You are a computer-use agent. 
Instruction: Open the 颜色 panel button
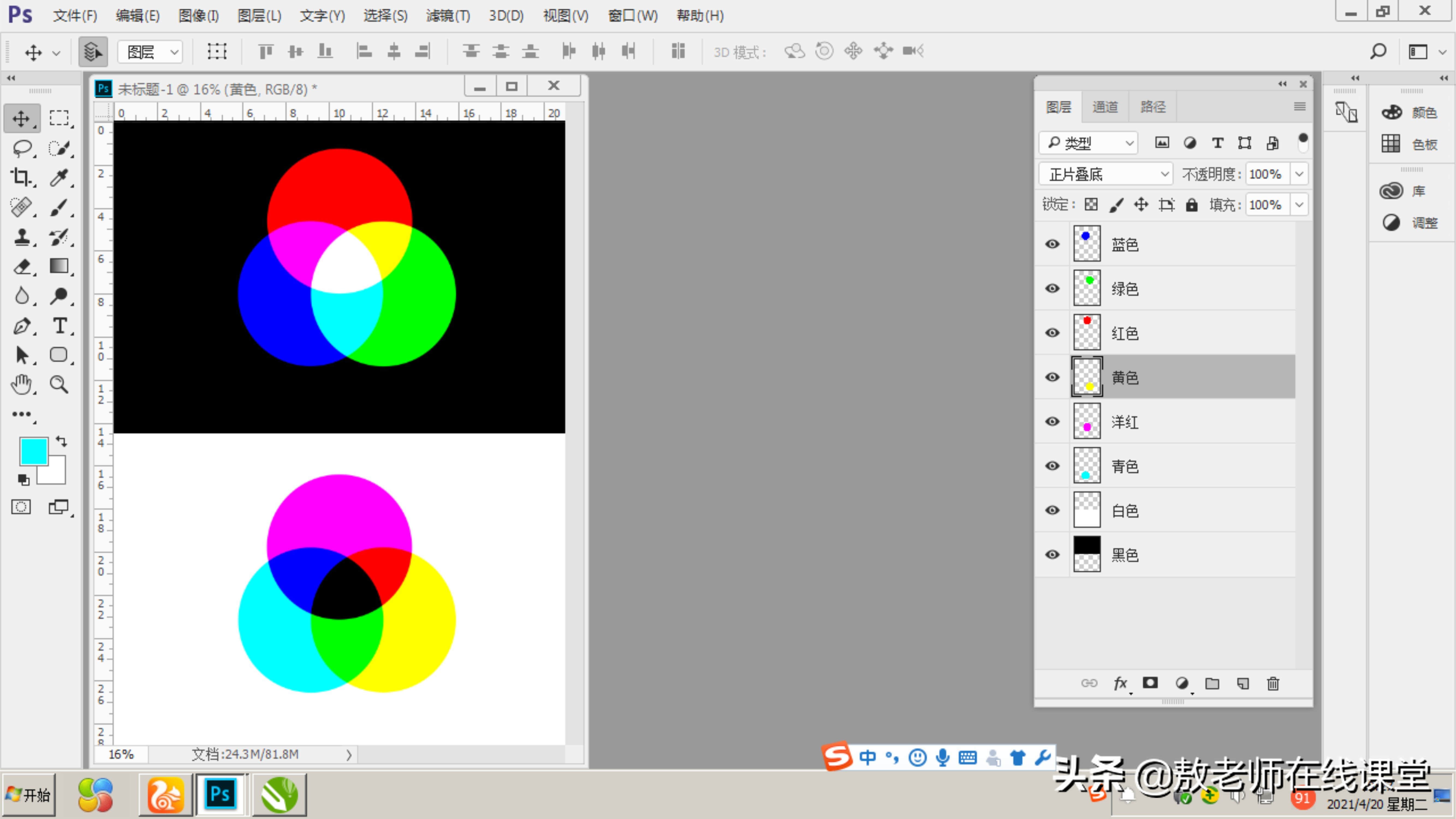coord(1411,112)
